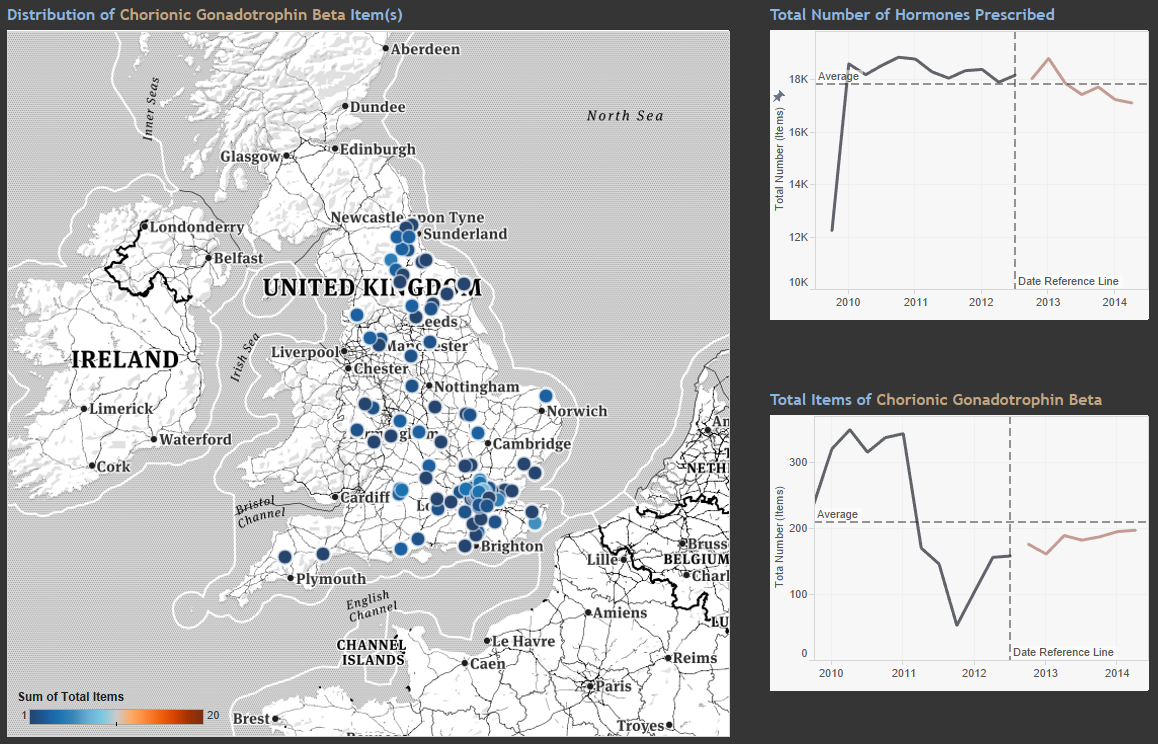
Task: Click the Glasgow label on the map
Action: click(250, 157)
